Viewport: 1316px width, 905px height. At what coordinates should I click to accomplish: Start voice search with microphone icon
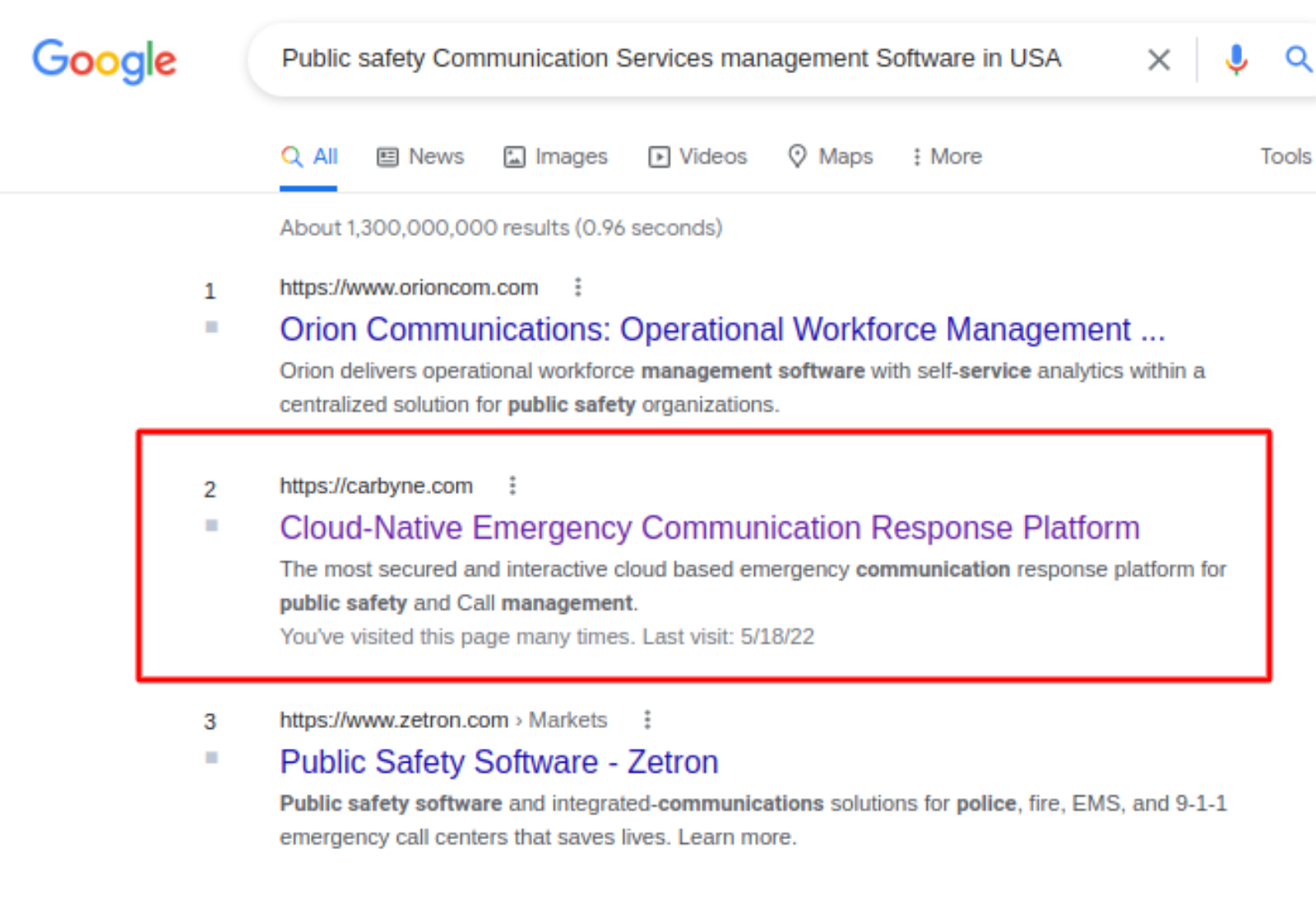[1235, 59]
